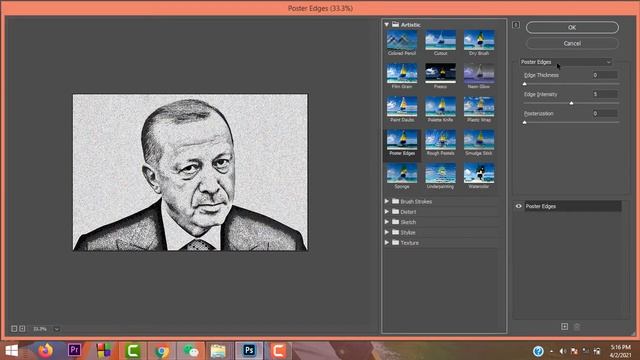The image size is (640, 360).
Task: Select the Rough Pastels filter
Action: (440, 140)
